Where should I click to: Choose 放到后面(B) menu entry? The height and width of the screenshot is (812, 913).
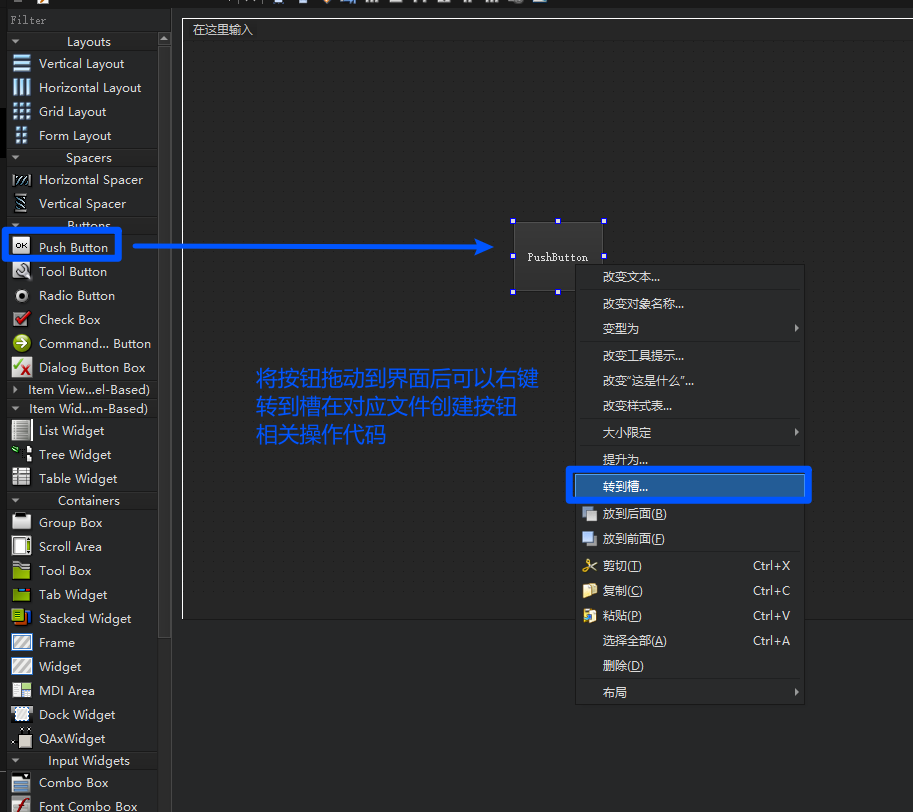point(689,513)
